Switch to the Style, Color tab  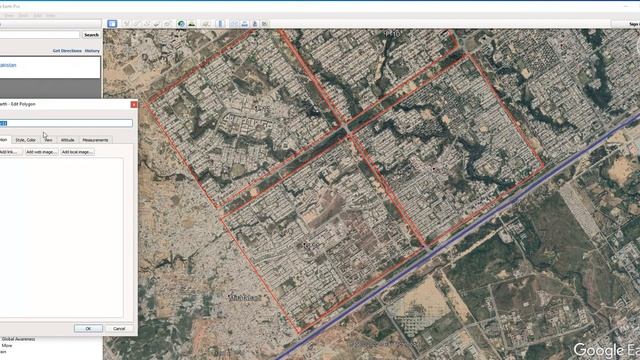click(25, 140)
